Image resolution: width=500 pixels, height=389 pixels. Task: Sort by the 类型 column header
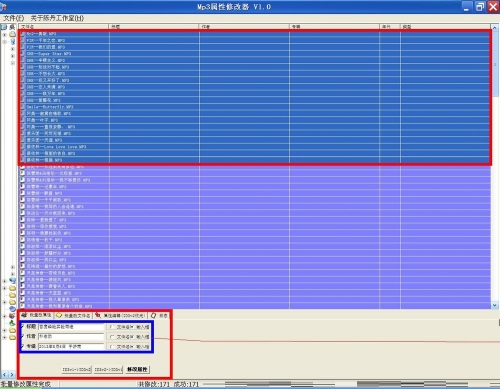point(445,26)
